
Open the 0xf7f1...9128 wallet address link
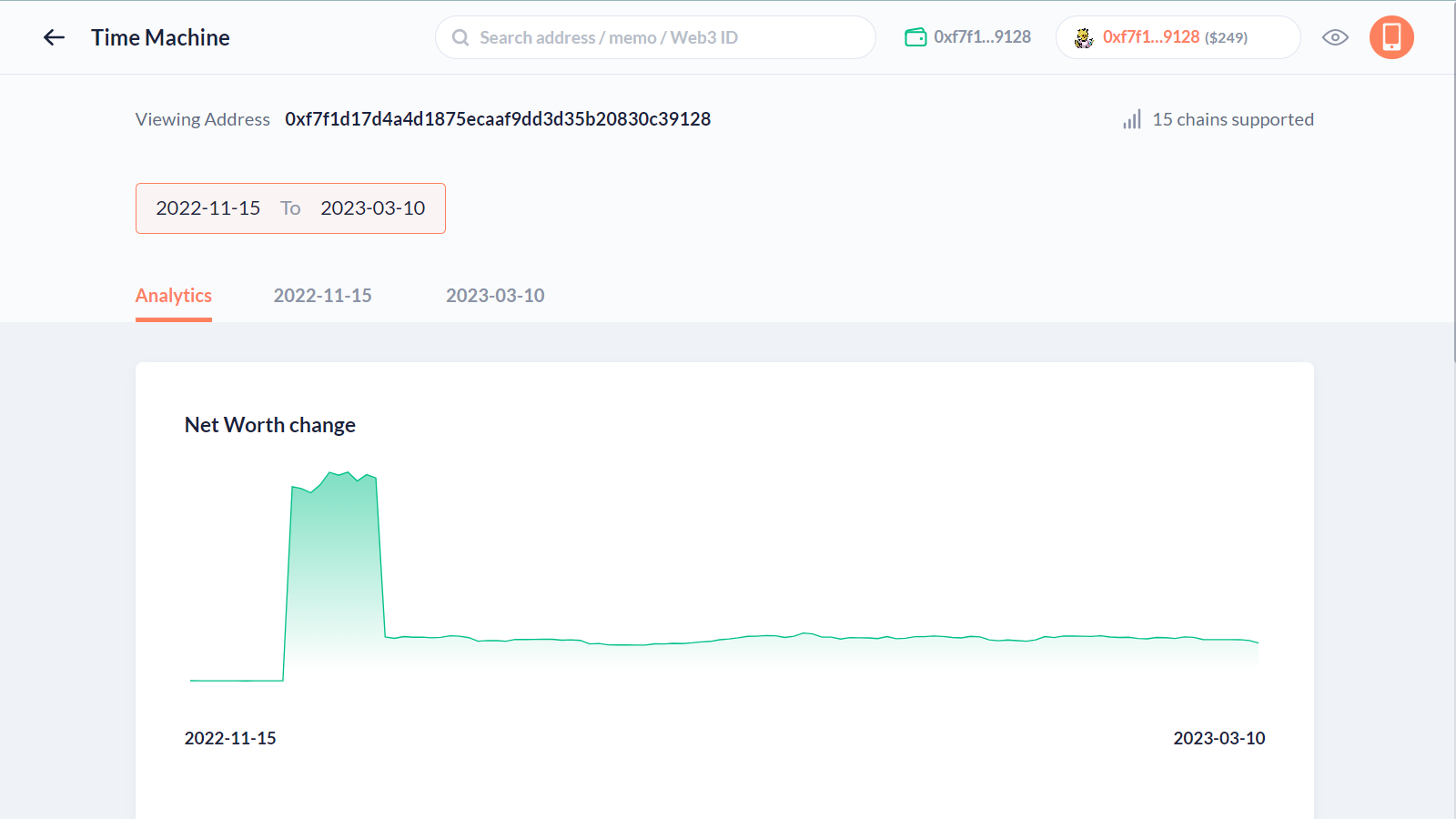pyautogui.click(x=982, y=37)
